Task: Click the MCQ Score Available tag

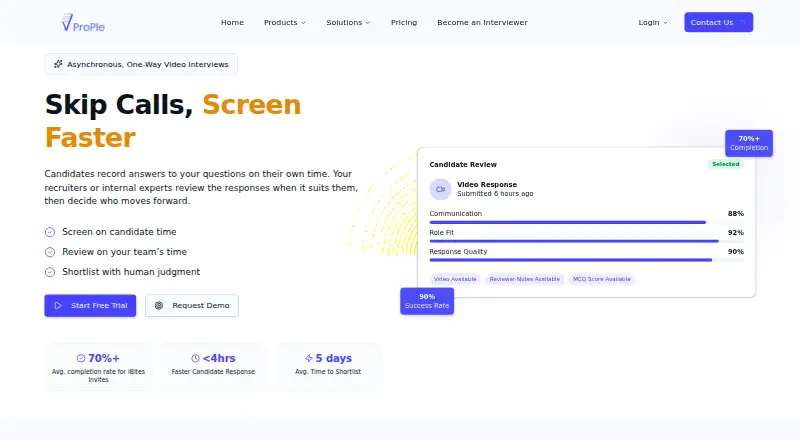Action: [602, 279]
